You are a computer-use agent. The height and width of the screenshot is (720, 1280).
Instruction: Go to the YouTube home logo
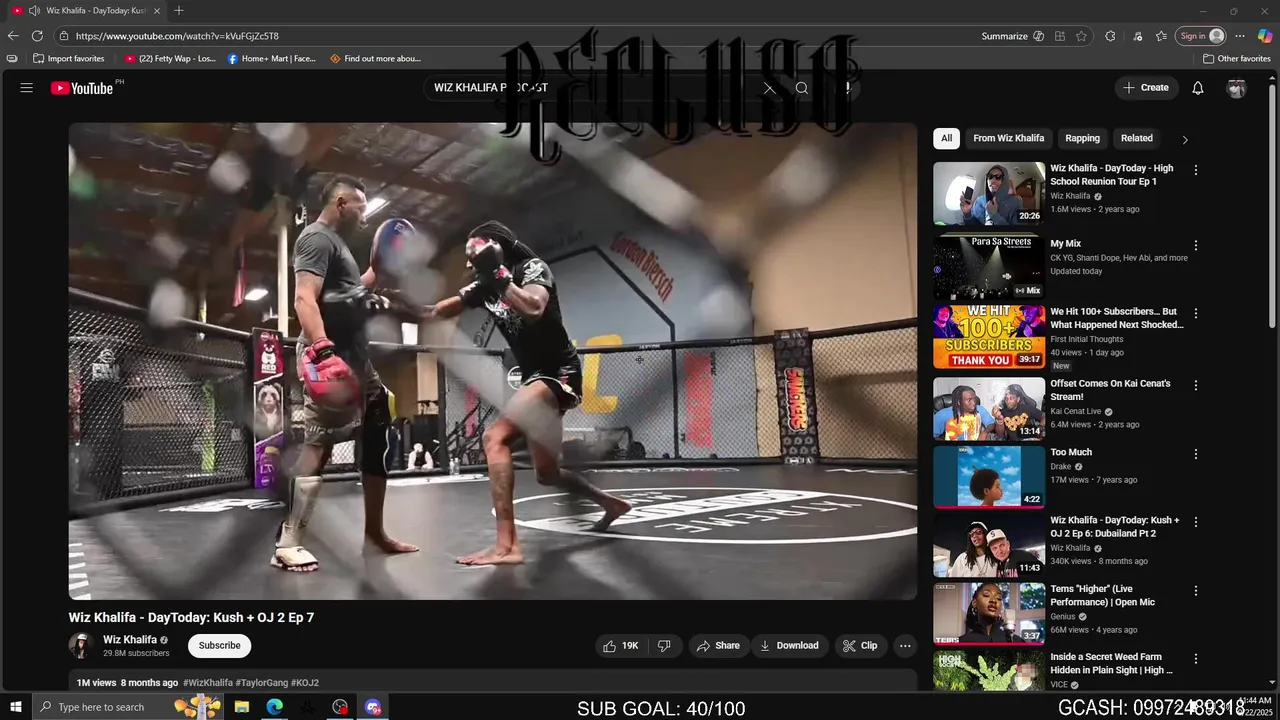pos(82,88)
